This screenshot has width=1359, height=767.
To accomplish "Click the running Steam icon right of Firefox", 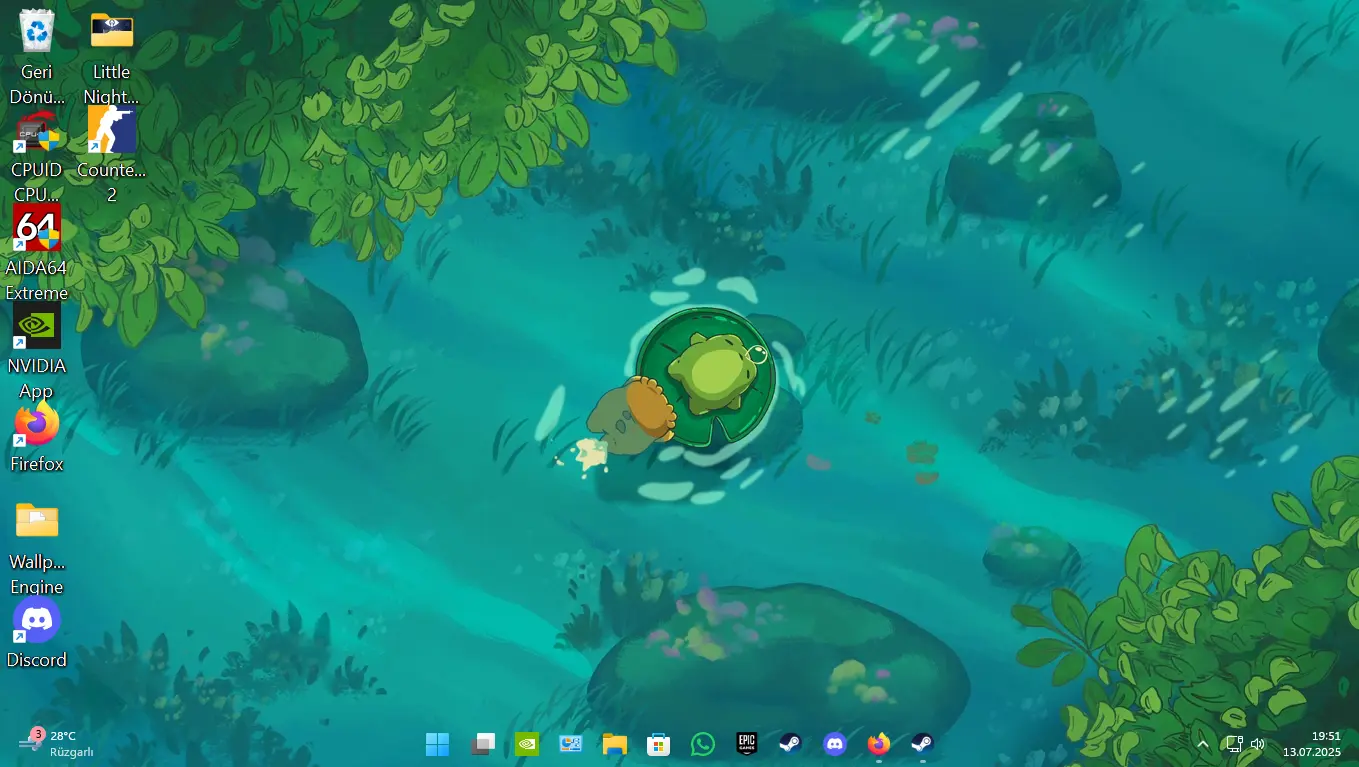I will [922, 744].
